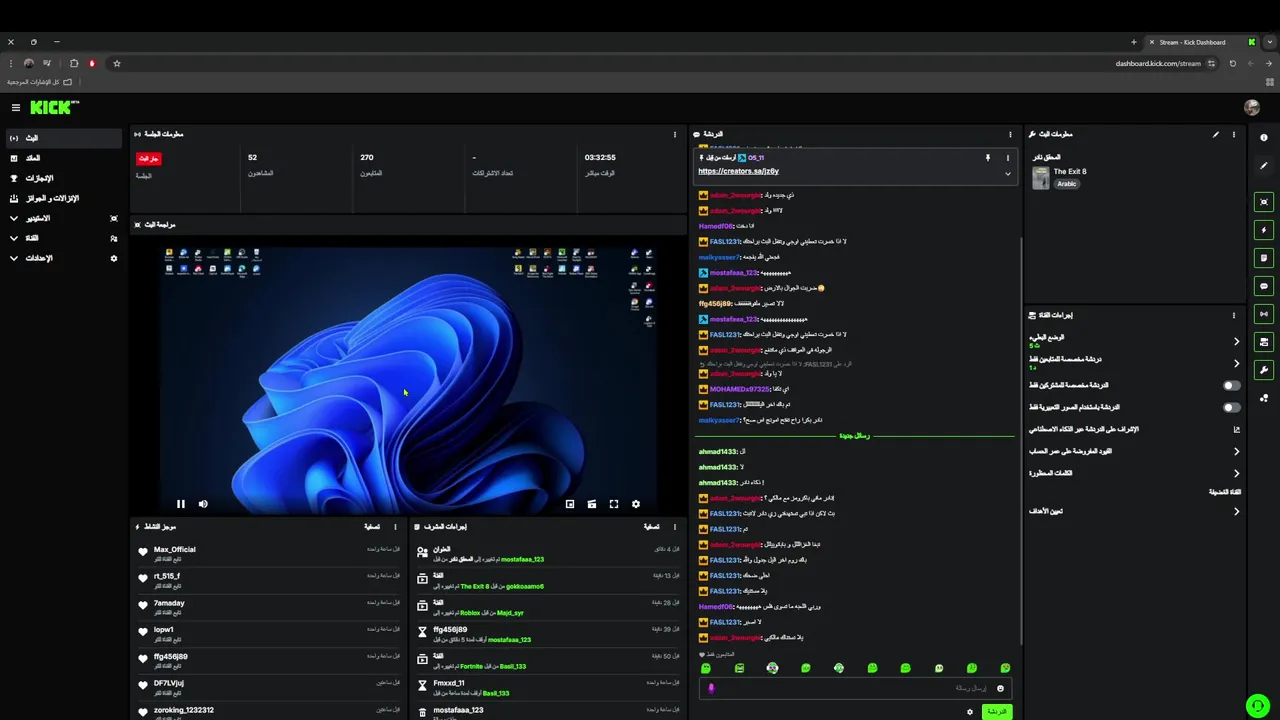Screen dimensions: 1280x720
Task: Reload the page with the browser refresh icon
Action: [1232, 63]
